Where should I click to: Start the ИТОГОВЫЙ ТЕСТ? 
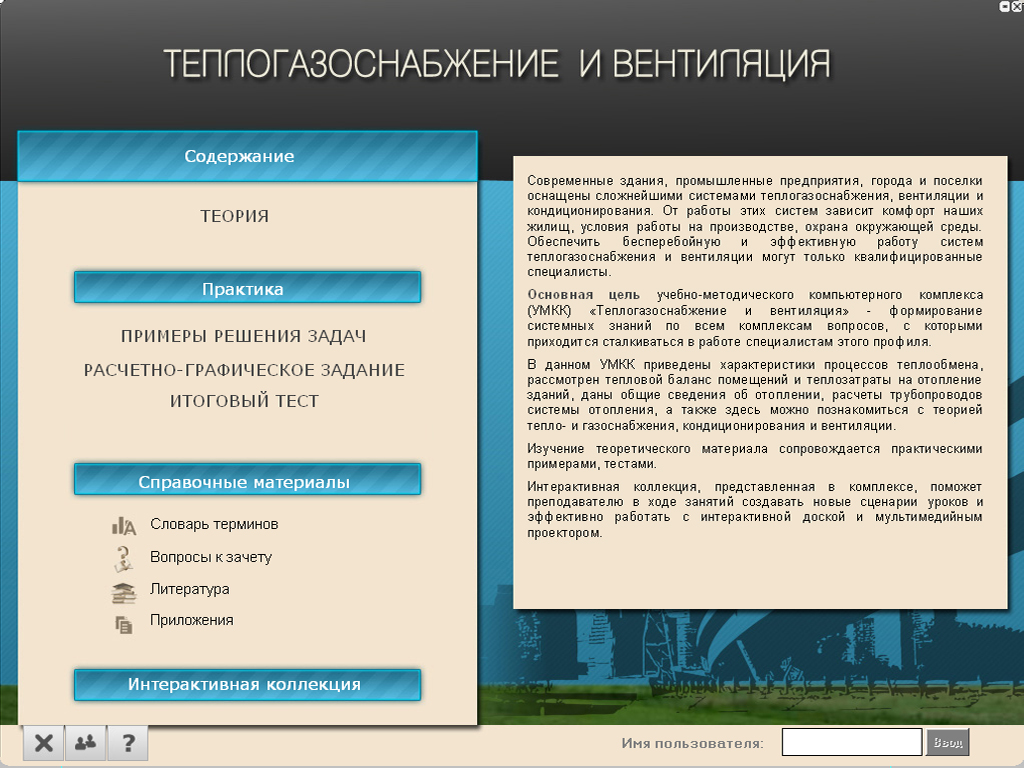[244, 401]
